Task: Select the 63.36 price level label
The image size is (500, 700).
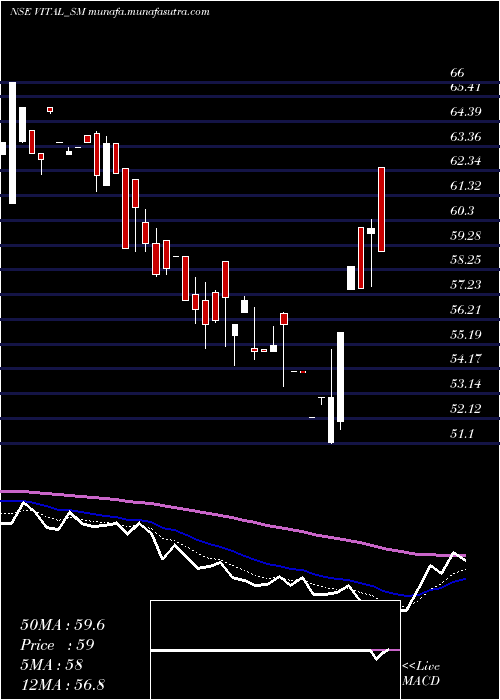Action: [x=466, y=136]
